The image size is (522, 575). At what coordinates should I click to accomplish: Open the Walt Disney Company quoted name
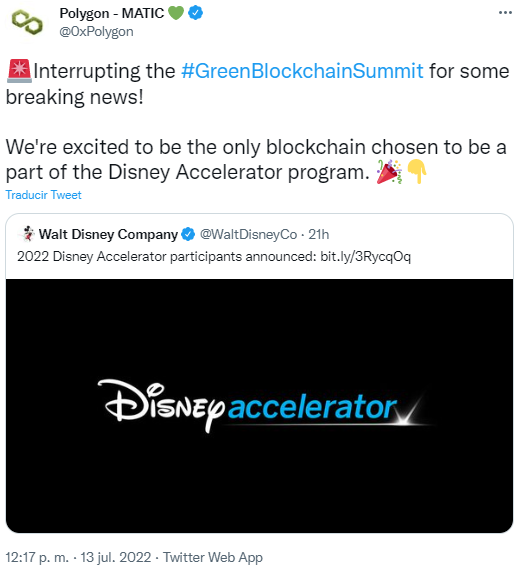(x=108, y=234)
